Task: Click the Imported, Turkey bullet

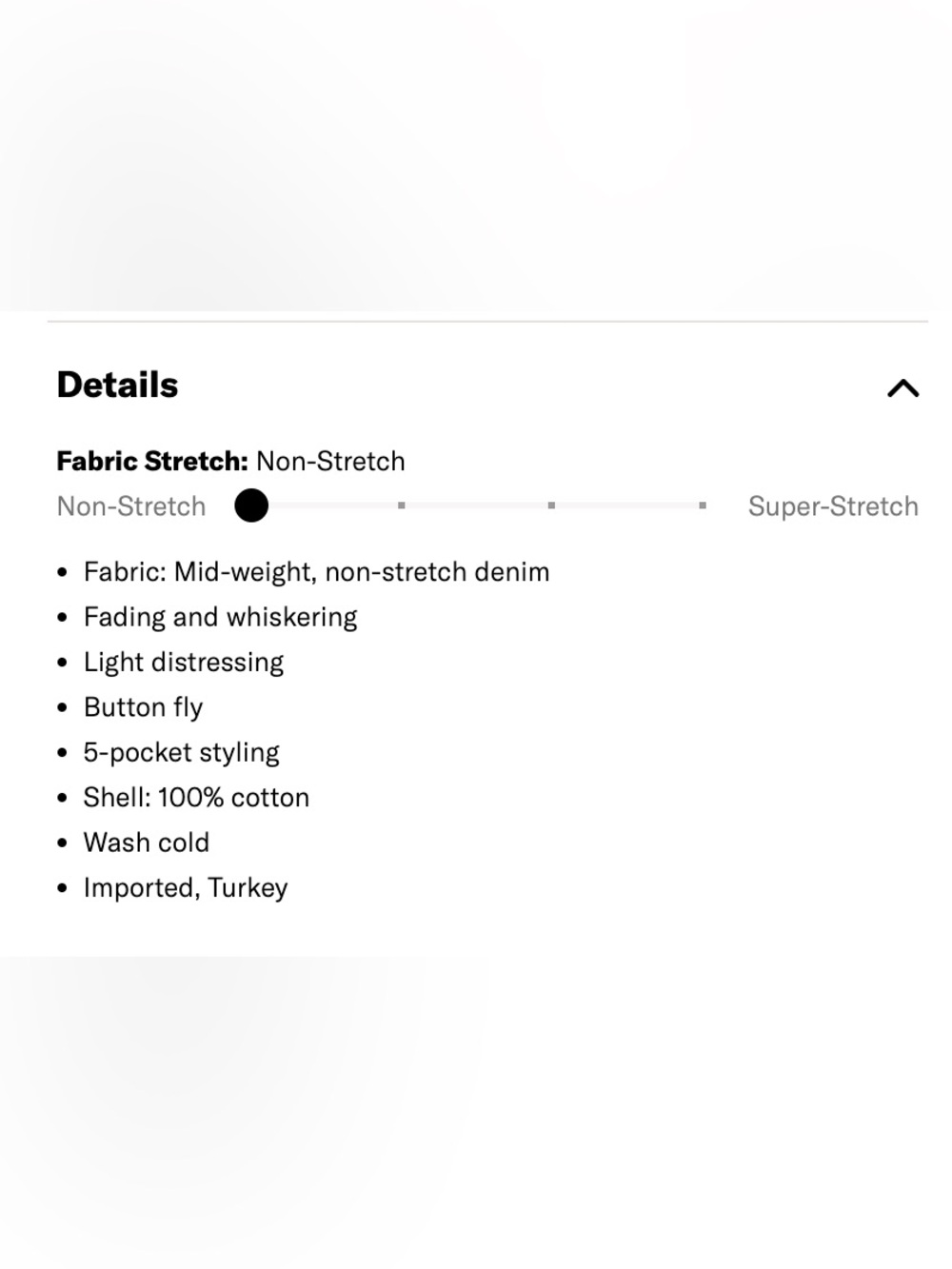Action: point(186,888)
